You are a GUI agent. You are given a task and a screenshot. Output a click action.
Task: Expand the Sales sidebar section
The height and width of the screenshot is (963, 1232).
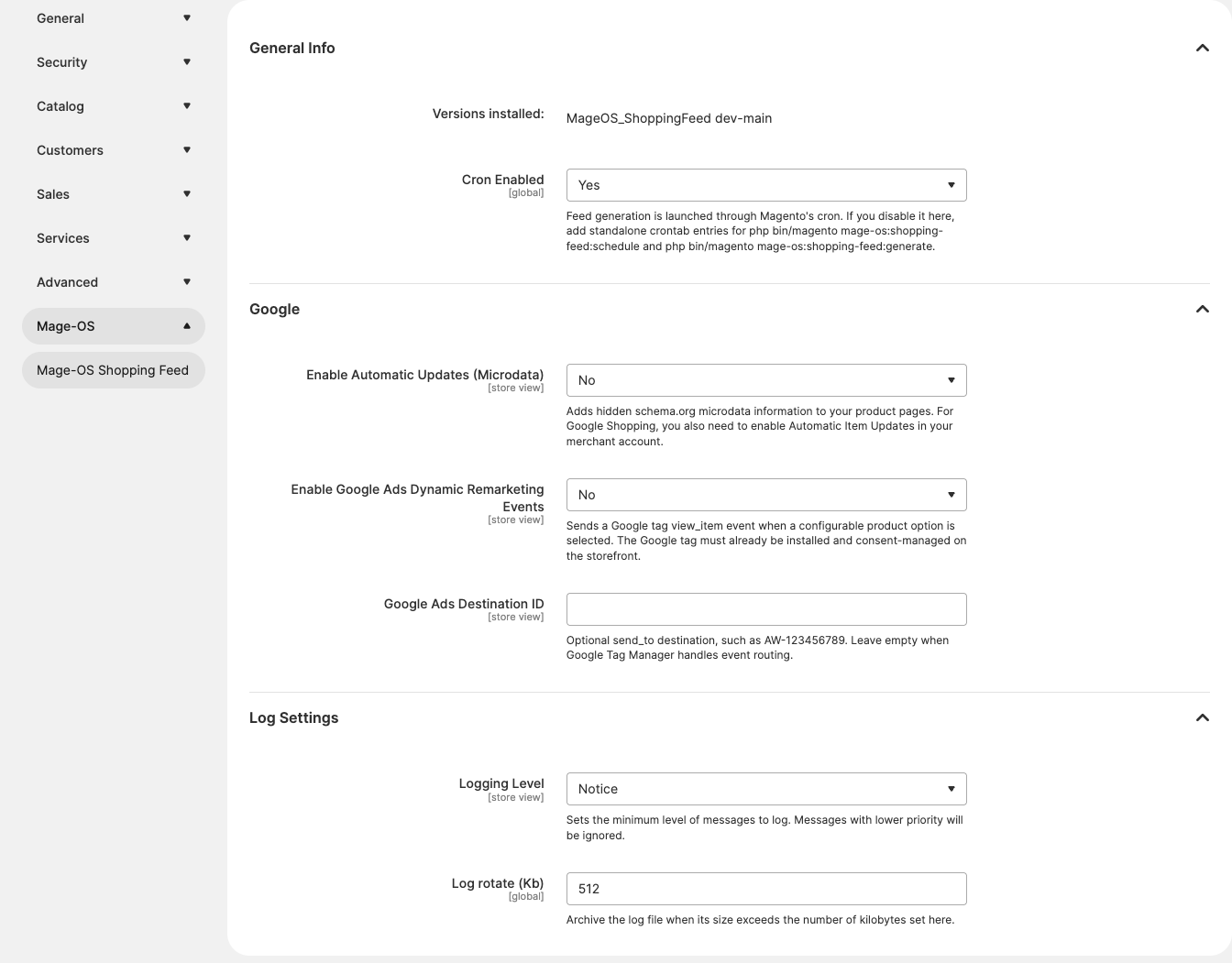point(113,194)
